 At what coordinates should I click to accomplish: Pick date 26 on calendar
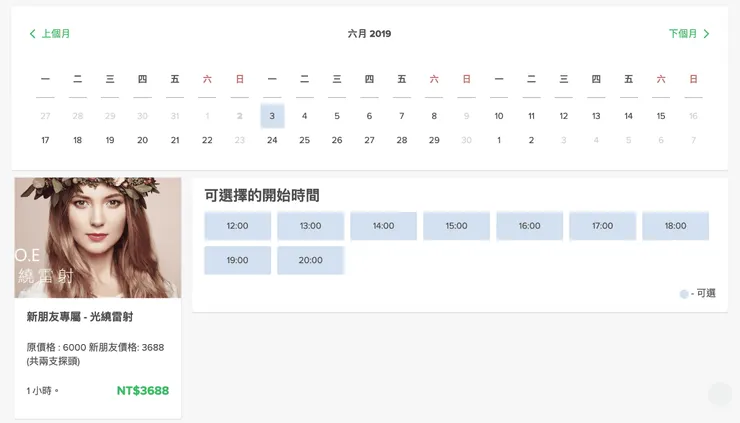[x=337, y=140]
